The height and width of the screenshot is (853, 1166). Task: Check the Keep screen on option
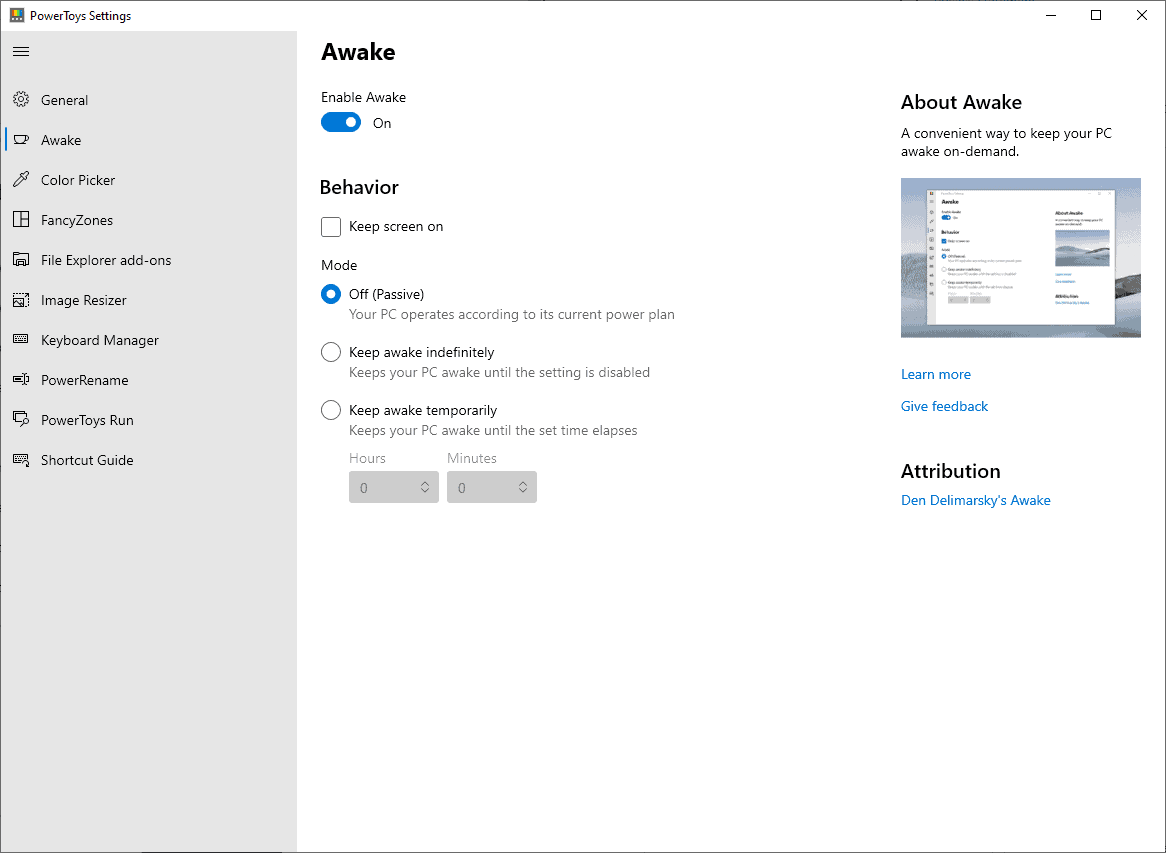click(331, 227)
